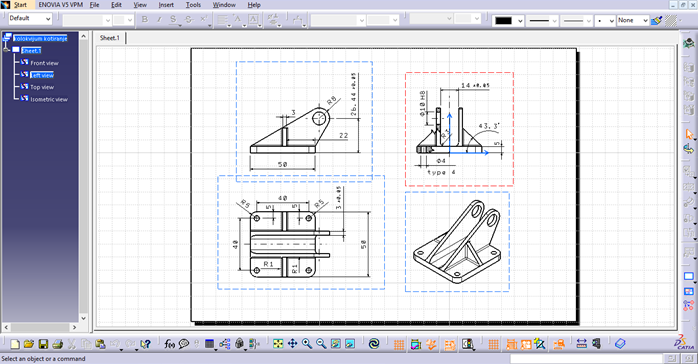Click the paste clipboard icon
Viewport: 698px width, 364px height.
click(x=100, y=344)
